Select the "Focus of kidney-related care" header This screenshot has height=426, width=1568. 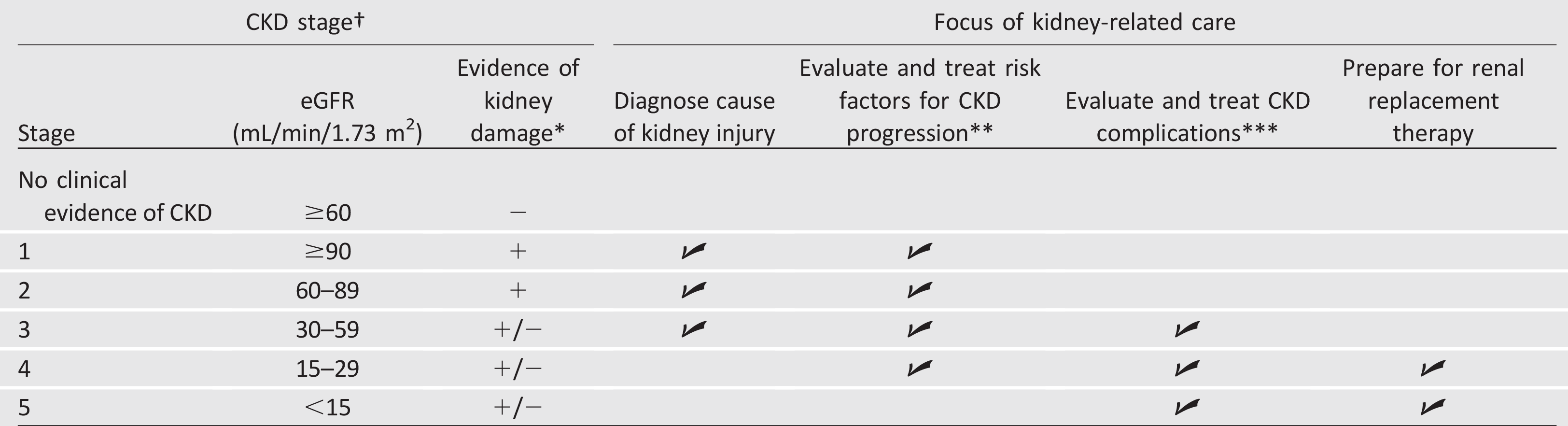(1085, 23)
